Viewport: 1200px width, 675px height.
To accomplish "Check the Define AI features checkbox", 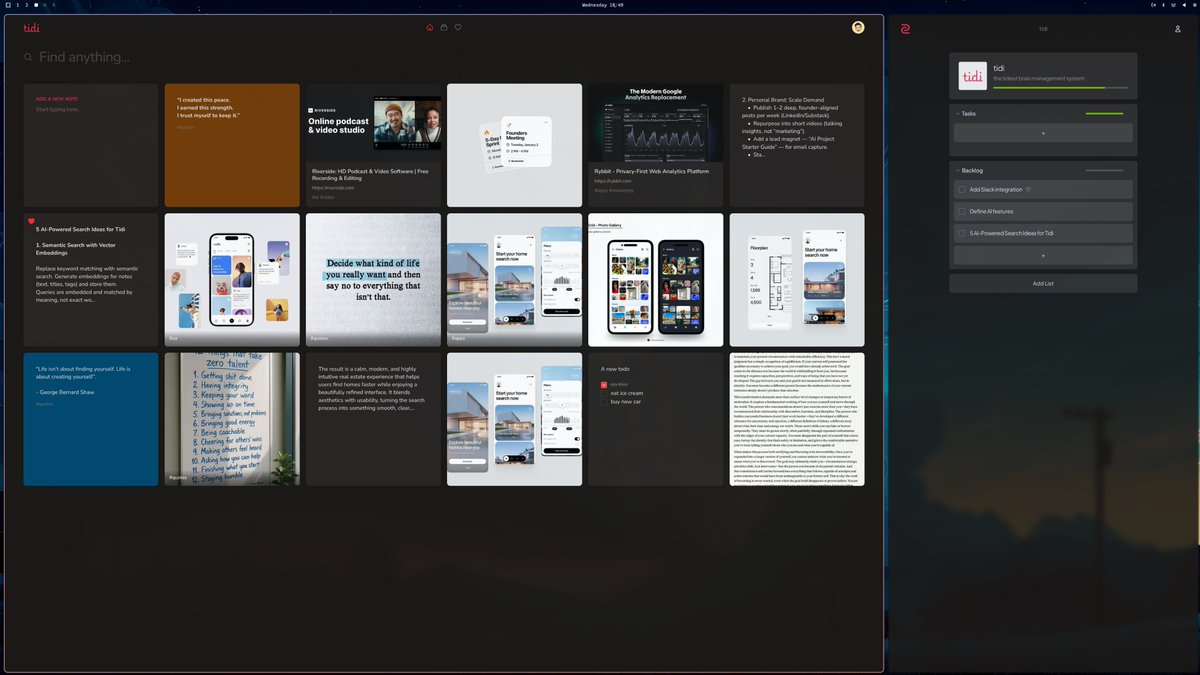I will pyautogui.click(x=961, y=211).
